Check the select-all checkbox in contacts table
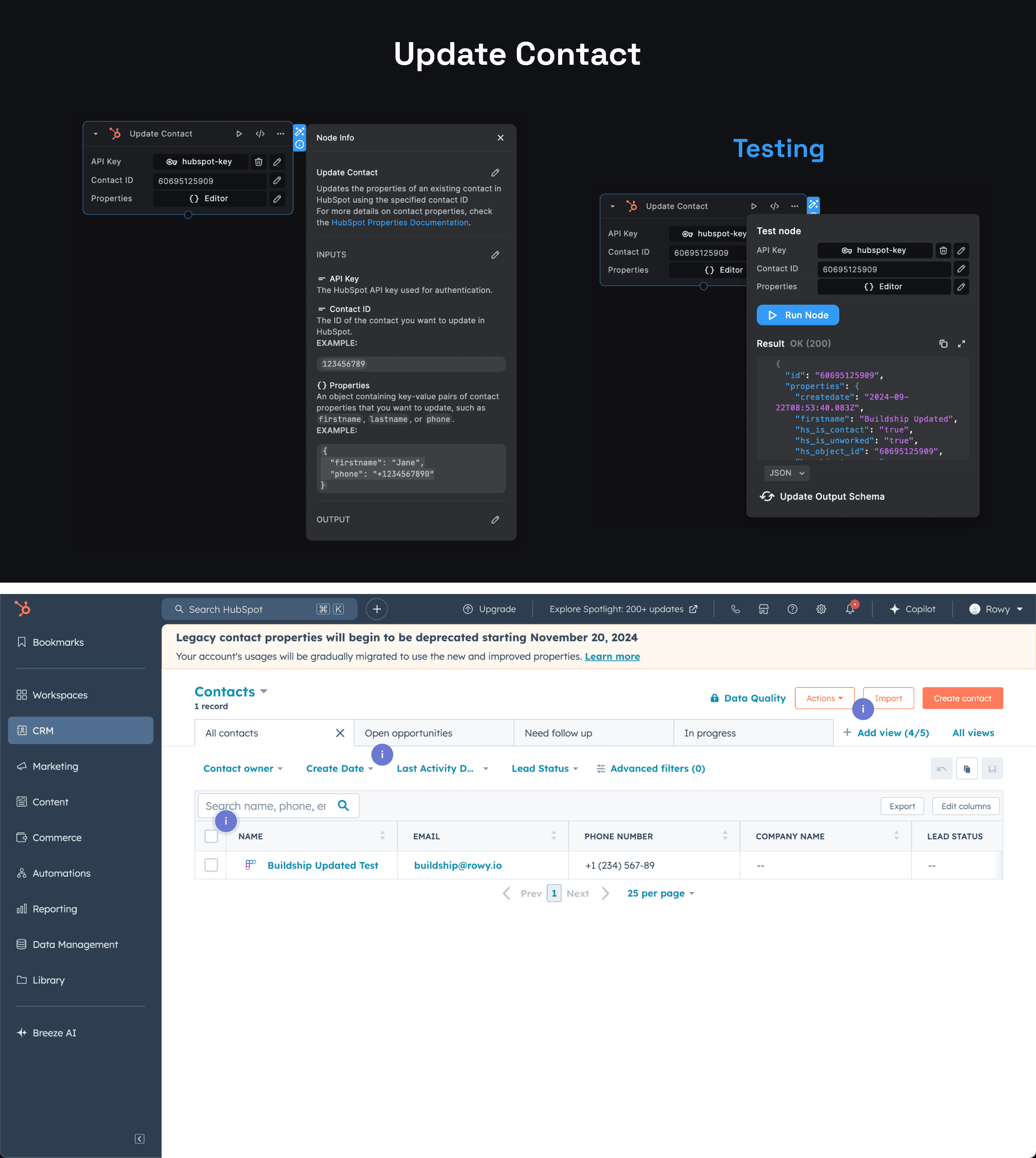 click(x=210, y=836)
